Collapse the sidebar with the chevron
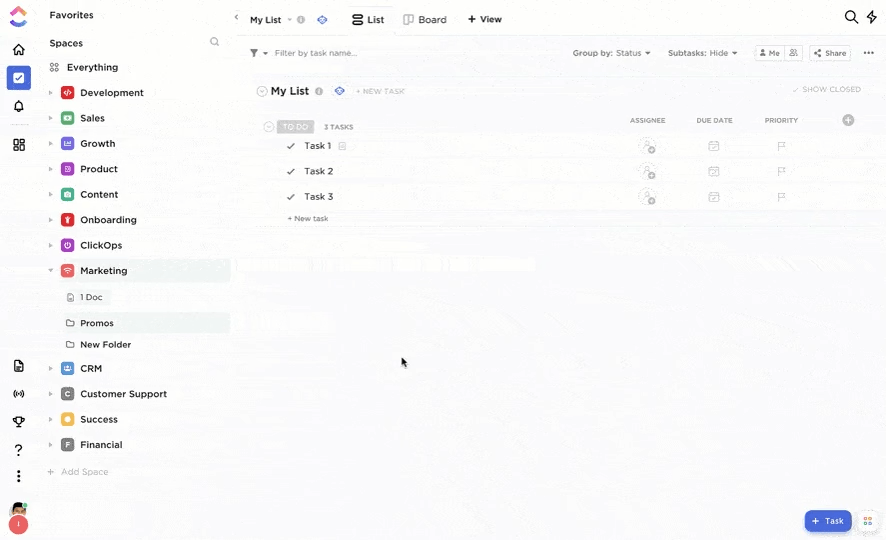886x540 pixels. click(236, 18)
